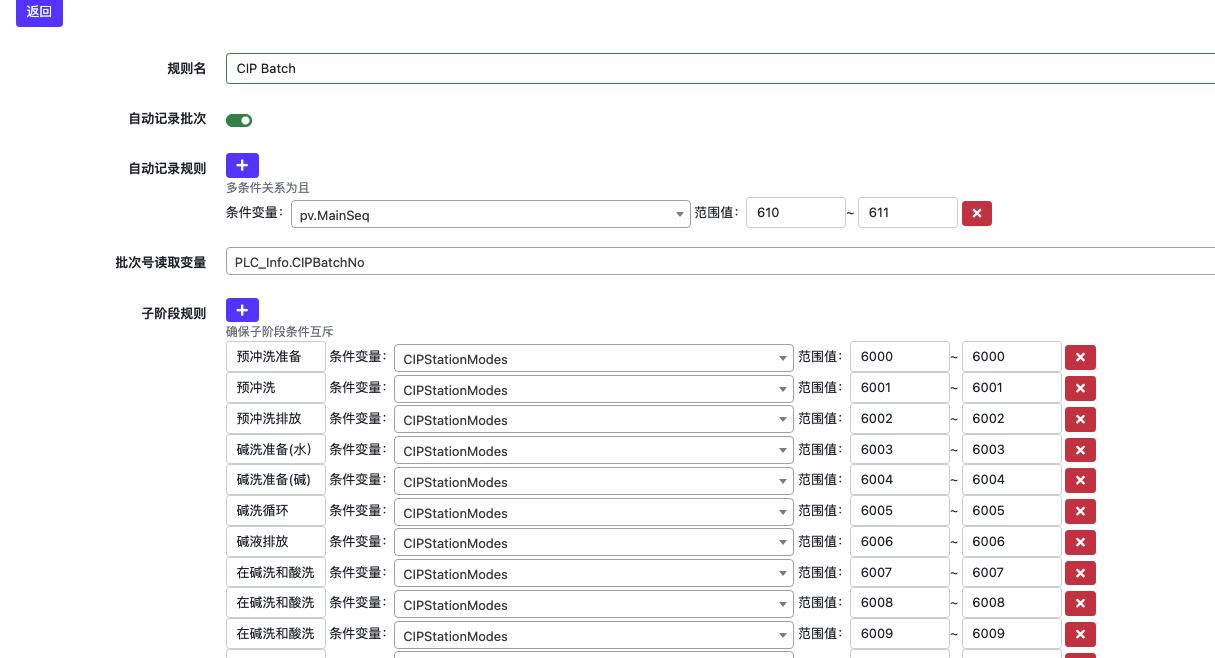Toggle the 自动记录批次 switch off
The height and width of the screenshot is (658, 1215).
click(239, 120)
